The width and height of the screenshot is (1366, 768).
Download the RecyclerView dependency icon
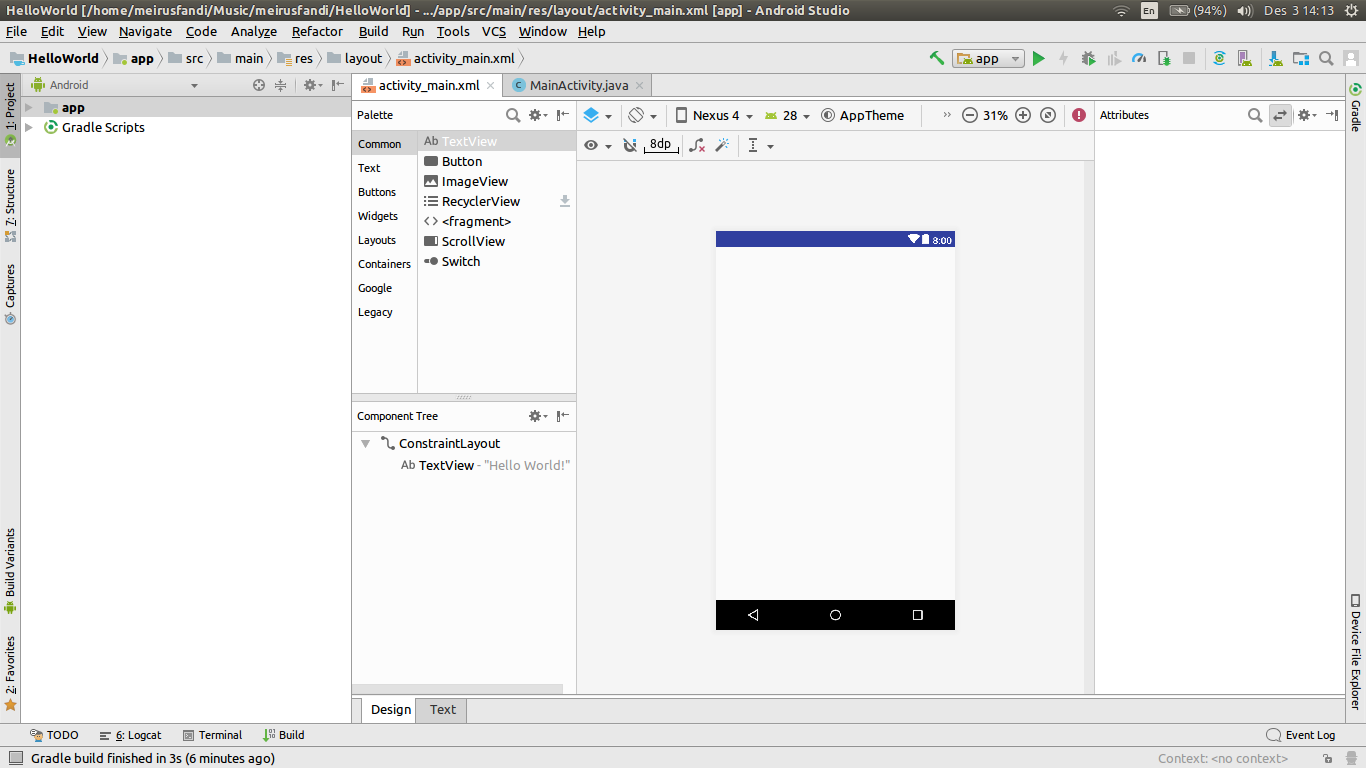[x=565, y=201]
